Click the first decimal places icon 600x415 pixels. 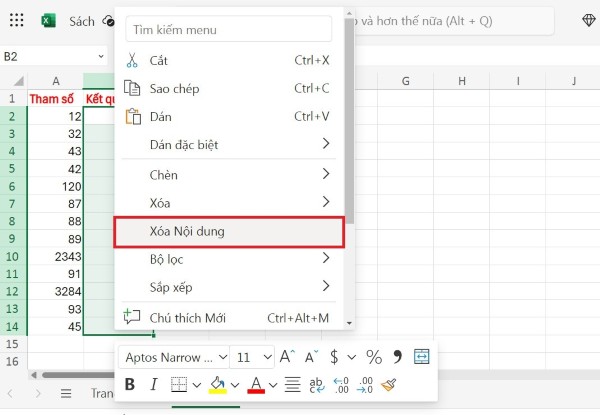click(x=341, y=385)
